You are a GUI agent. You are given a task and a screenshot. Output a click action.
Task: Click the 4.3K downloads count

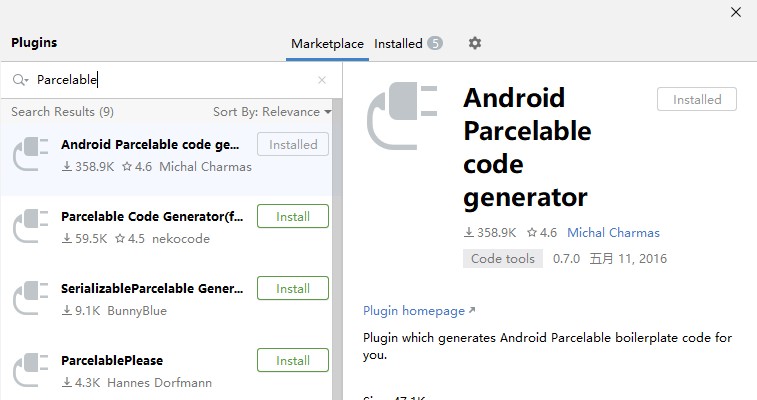pos(81,383)
